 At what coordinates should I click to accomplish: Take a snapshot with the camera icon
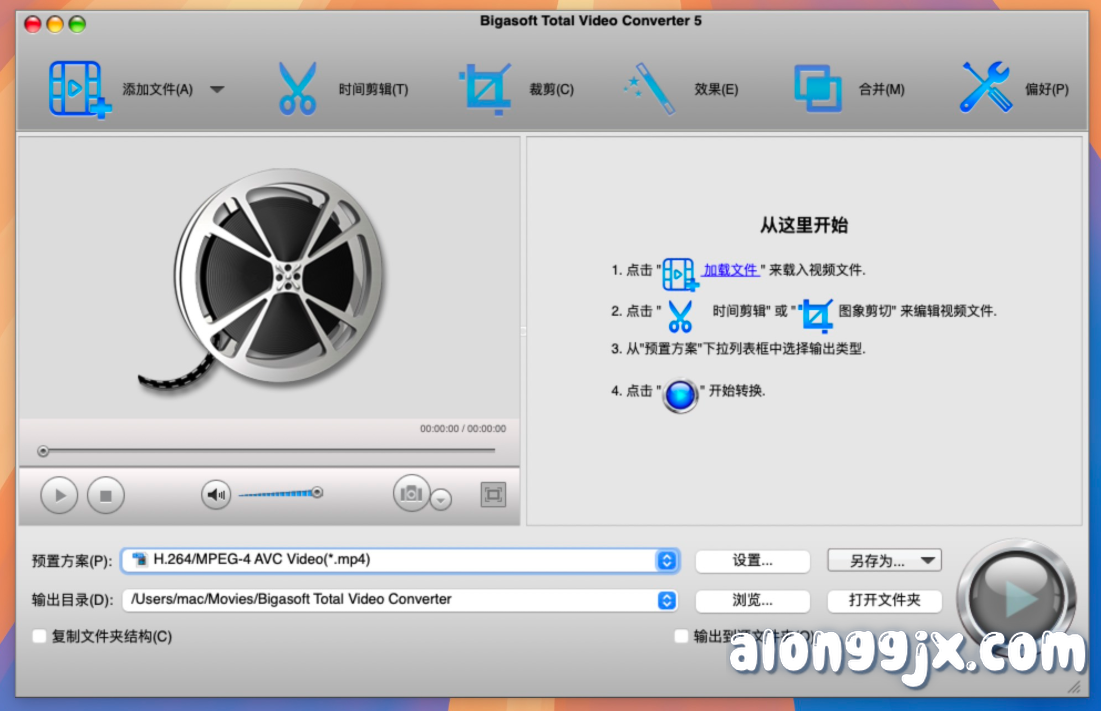(x=412, y=494)
